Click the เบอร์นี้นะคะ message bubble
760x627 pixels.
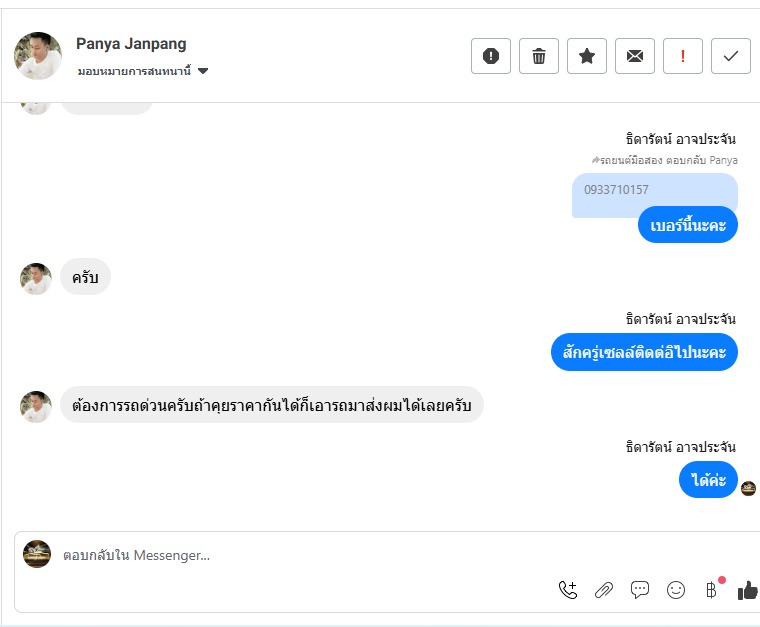tap(688, 226)
